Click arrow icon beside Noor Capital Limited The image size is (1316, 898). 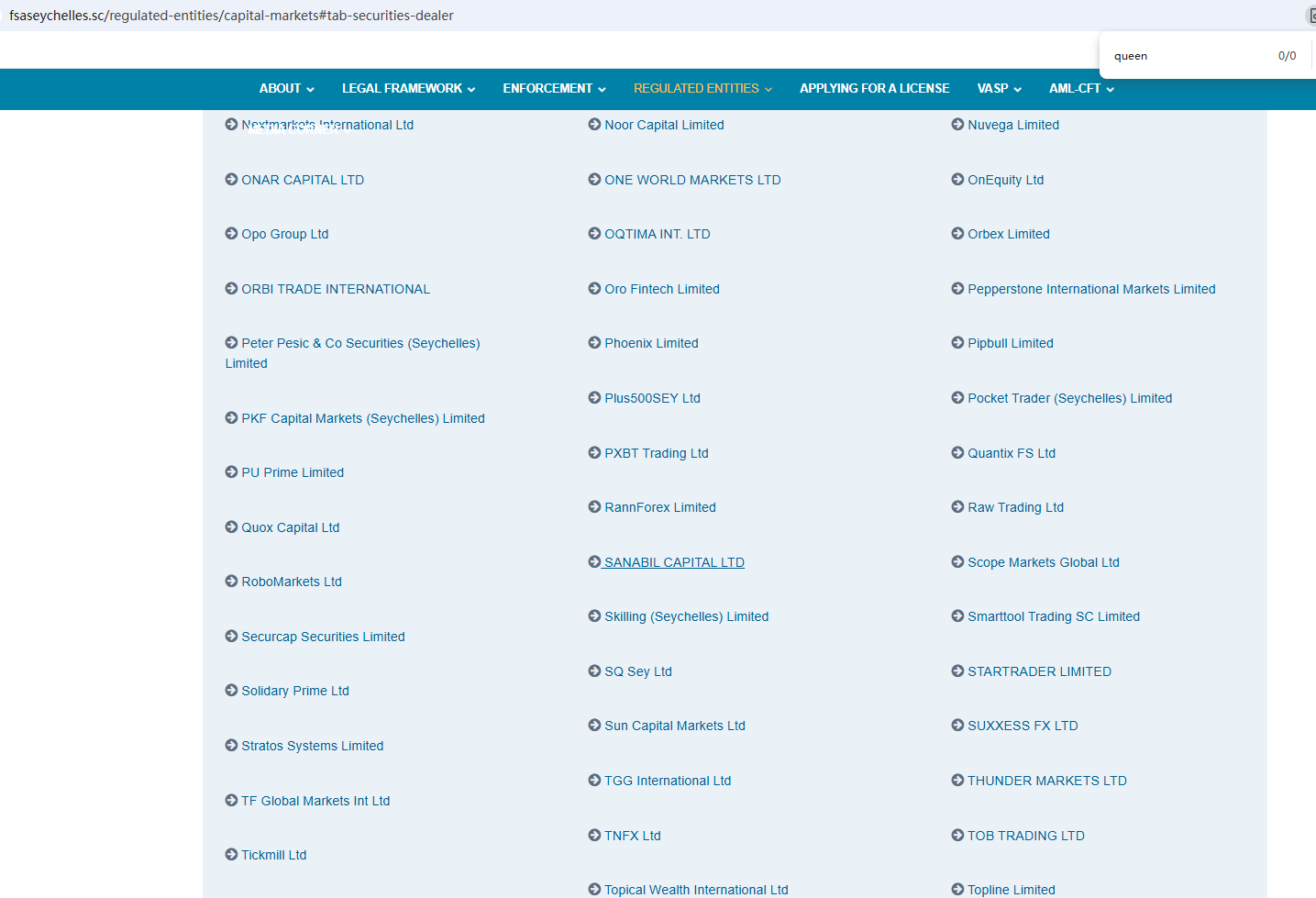coord(594,125)
